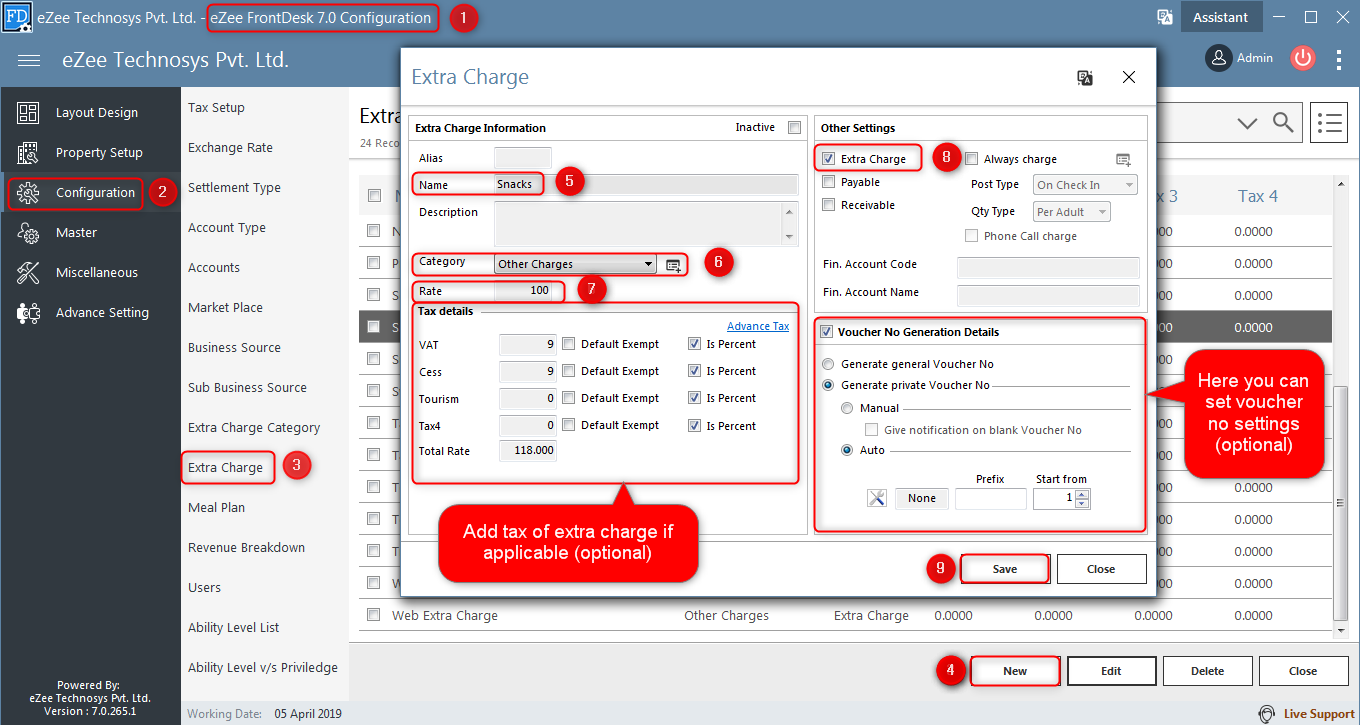Click translate icon in Extra Charge dialog
This screenshot has width=1360, height=725.
pyautogui.click(x=1085, y=77)
